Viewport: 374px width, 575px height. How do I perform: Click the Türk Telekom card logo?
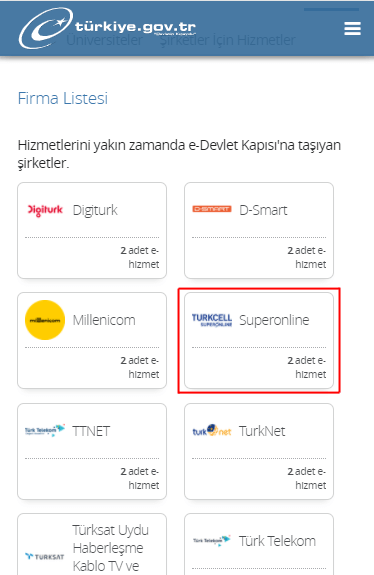[212, 541]
